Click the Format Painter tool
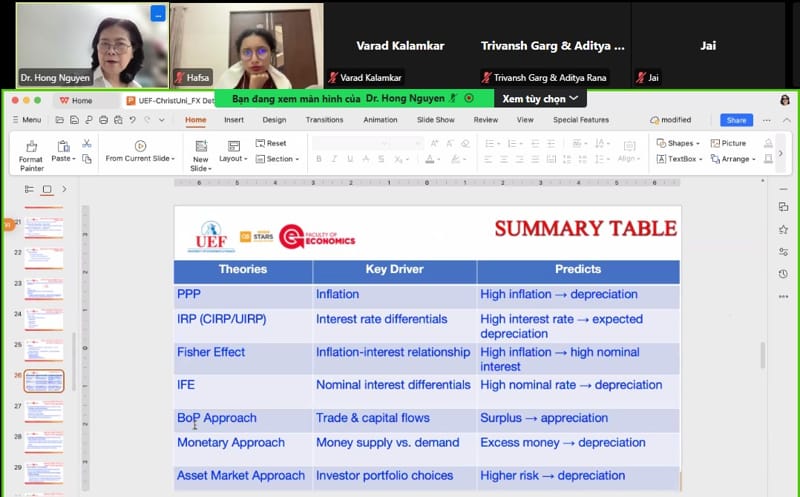This screenshot has width=800, height=497. tap(31, 152)
